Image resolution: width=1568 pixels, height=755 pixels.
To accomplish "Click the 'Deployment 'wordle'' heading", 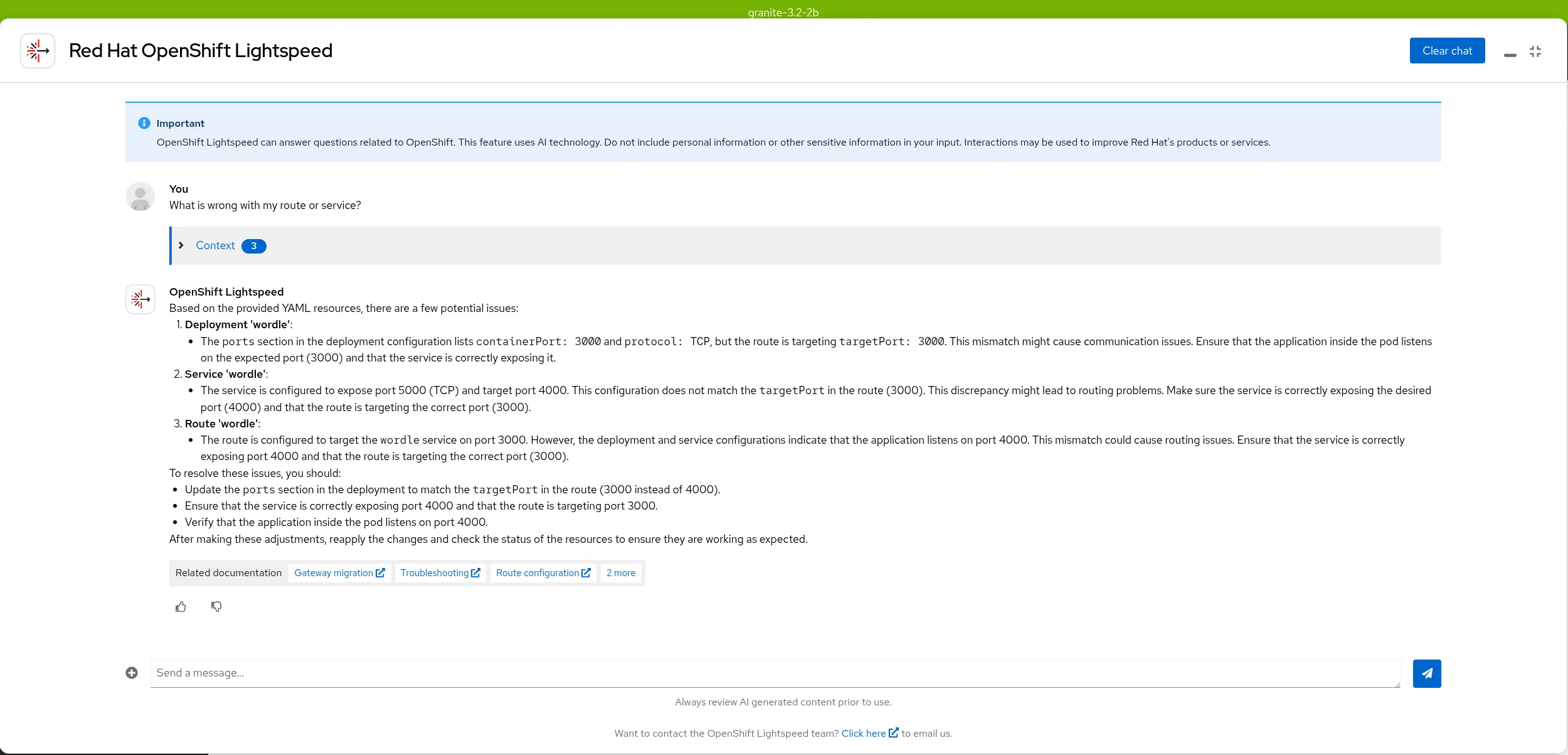I will (237, 324).
